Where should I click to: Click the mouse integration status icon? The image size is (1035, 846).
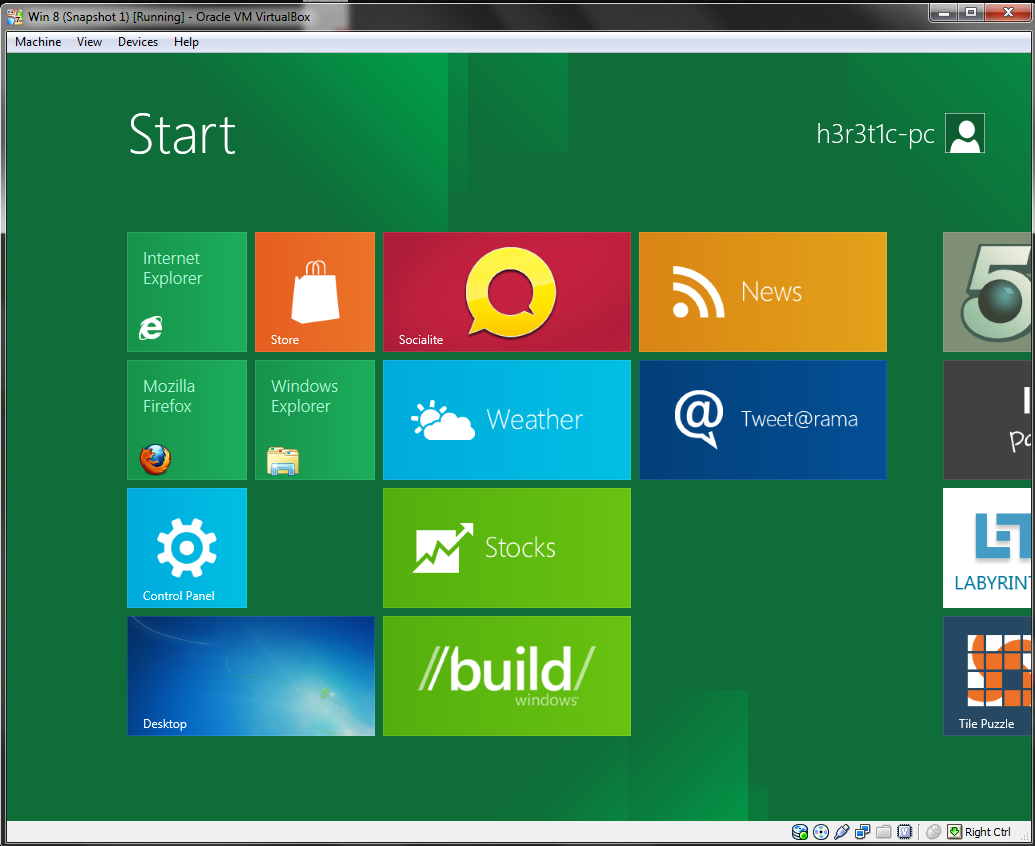point(933,832)
